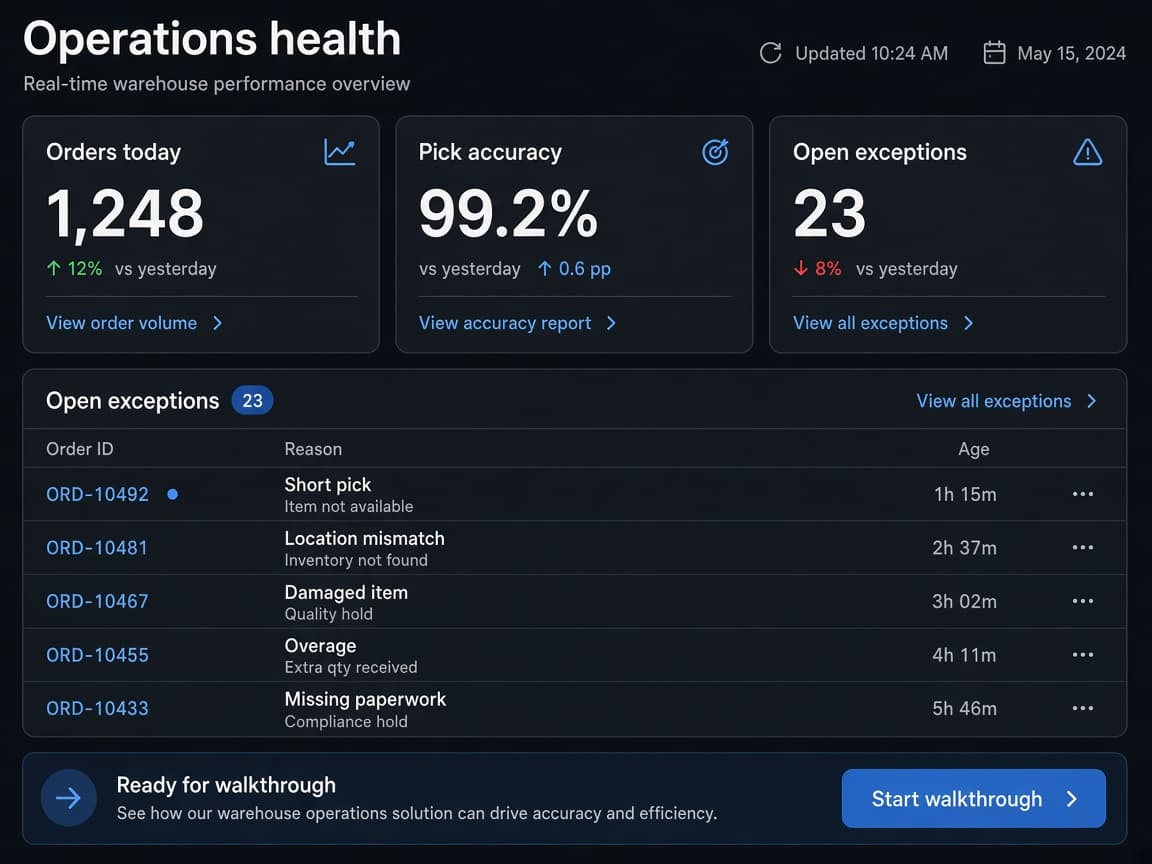This screenshot has width=1152, height=864.
Task: Open order ORD-10492
Action: (98, 494)
